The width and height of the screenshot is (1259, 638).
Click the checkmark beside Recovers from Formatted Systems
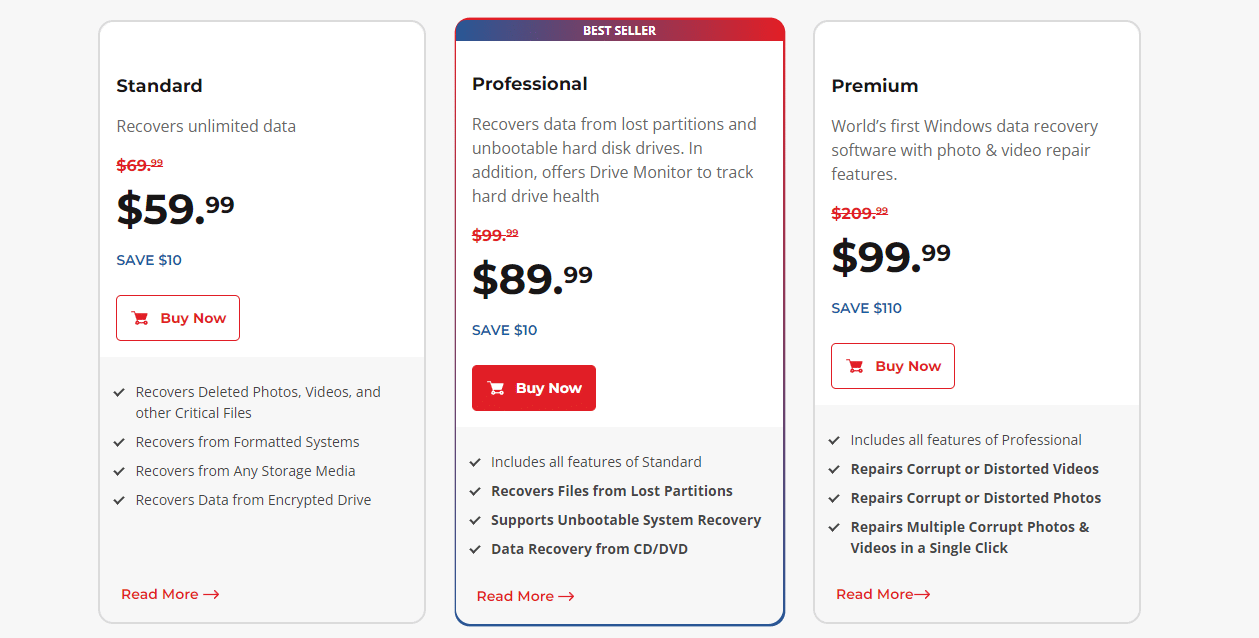click(120, 441)
